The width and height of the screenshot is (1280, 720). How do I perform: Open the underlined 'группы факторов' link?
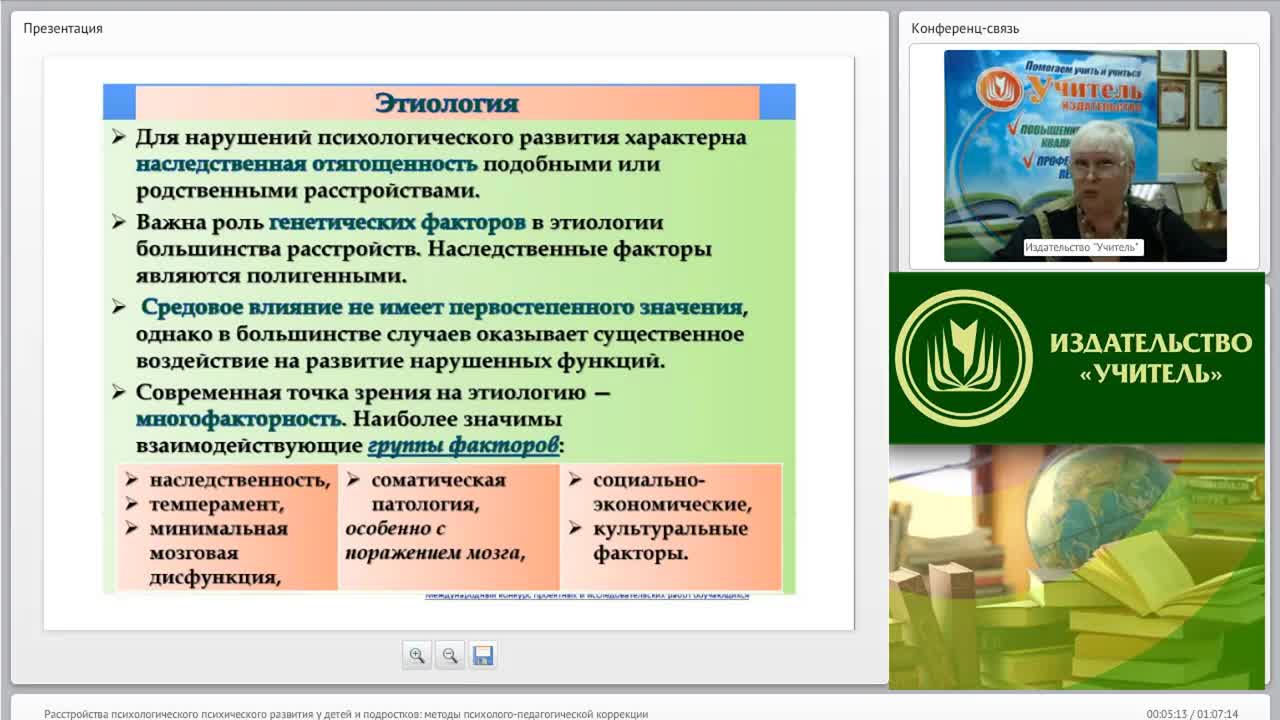point(463,445)
